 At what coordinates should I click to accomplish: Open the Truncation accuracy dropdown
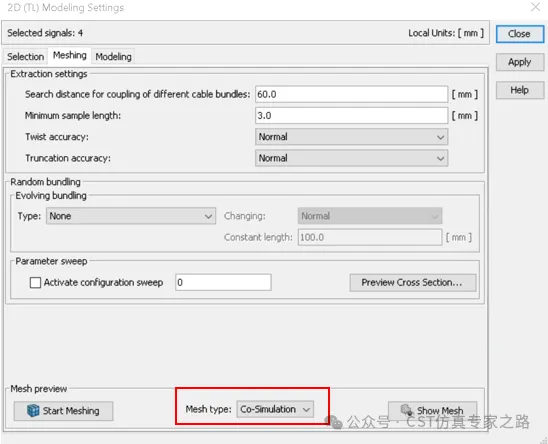351,158
